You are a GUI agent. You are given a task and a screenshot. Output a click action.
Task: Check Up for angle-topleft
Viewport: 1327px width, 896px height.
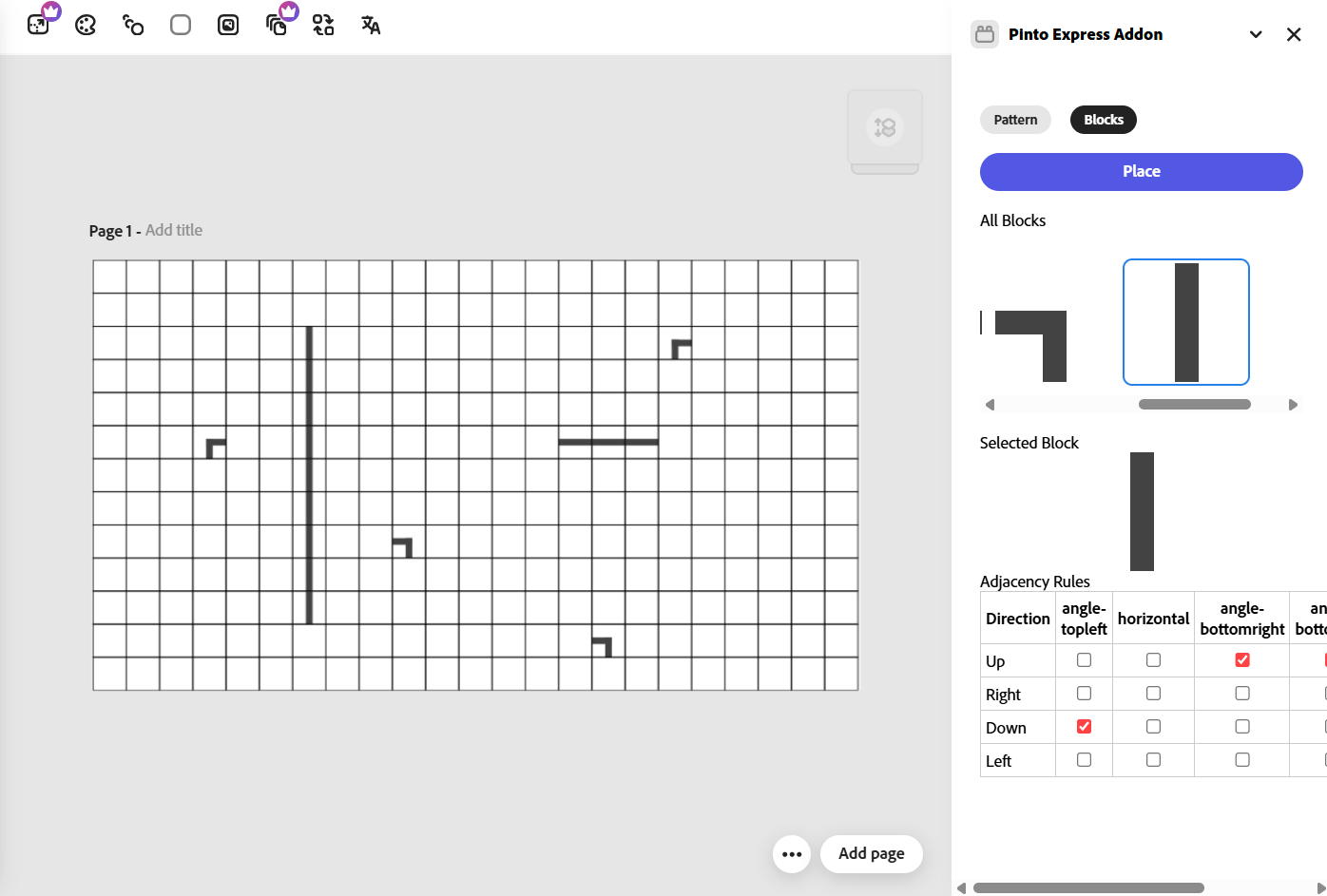click(x=1084, y=659)
